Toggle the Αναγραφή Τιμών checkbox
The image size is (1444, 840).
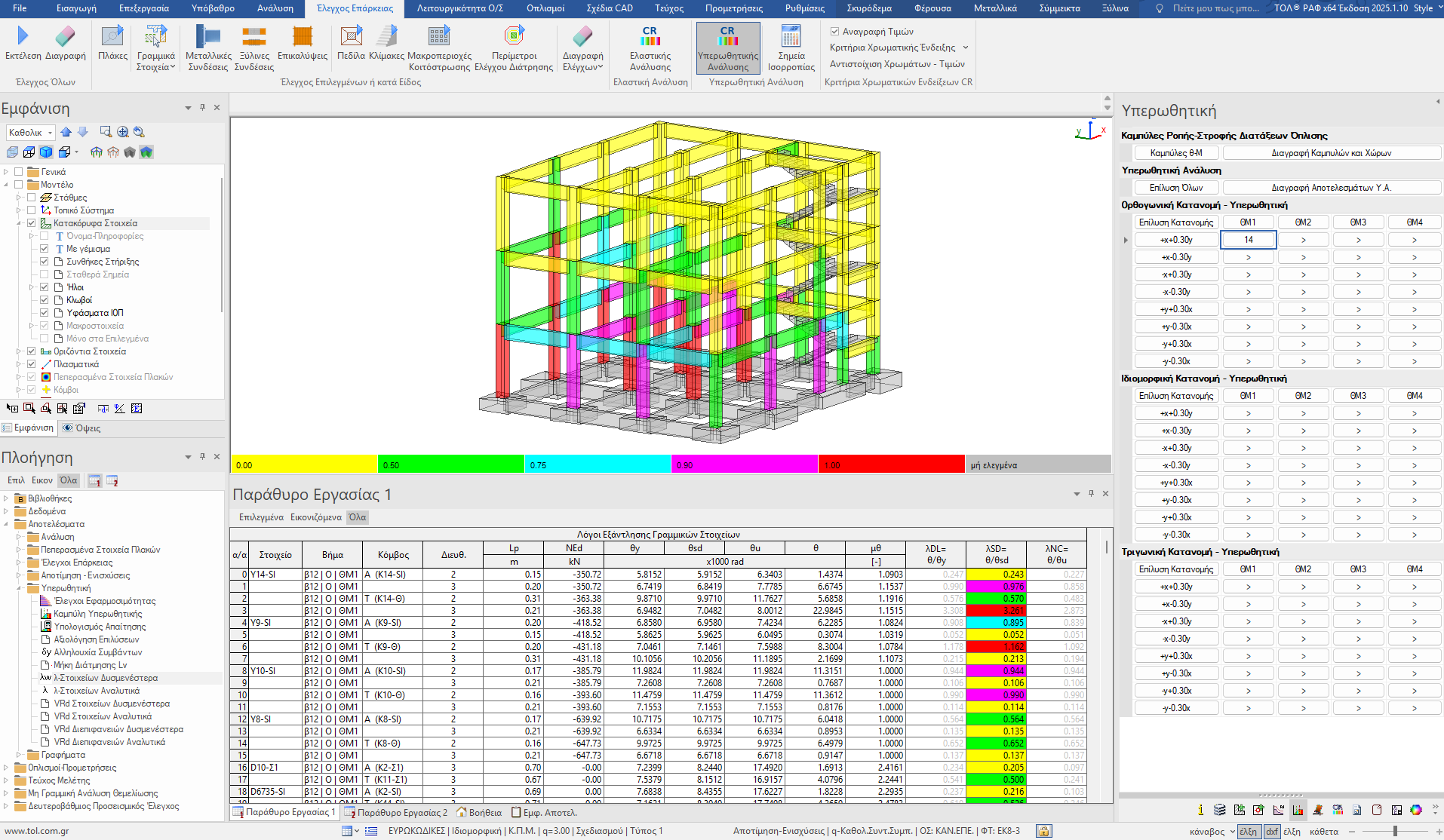pos(835,32)
